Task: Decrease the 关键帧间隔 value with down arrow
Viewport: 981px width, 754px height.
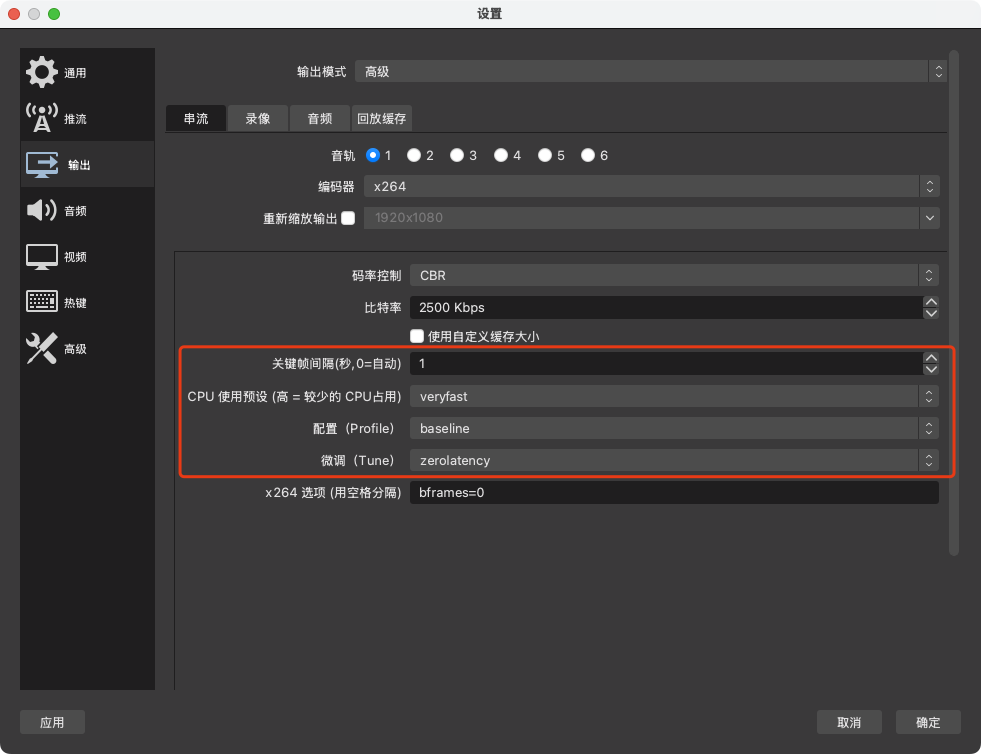Action: [x=931, y=369]
